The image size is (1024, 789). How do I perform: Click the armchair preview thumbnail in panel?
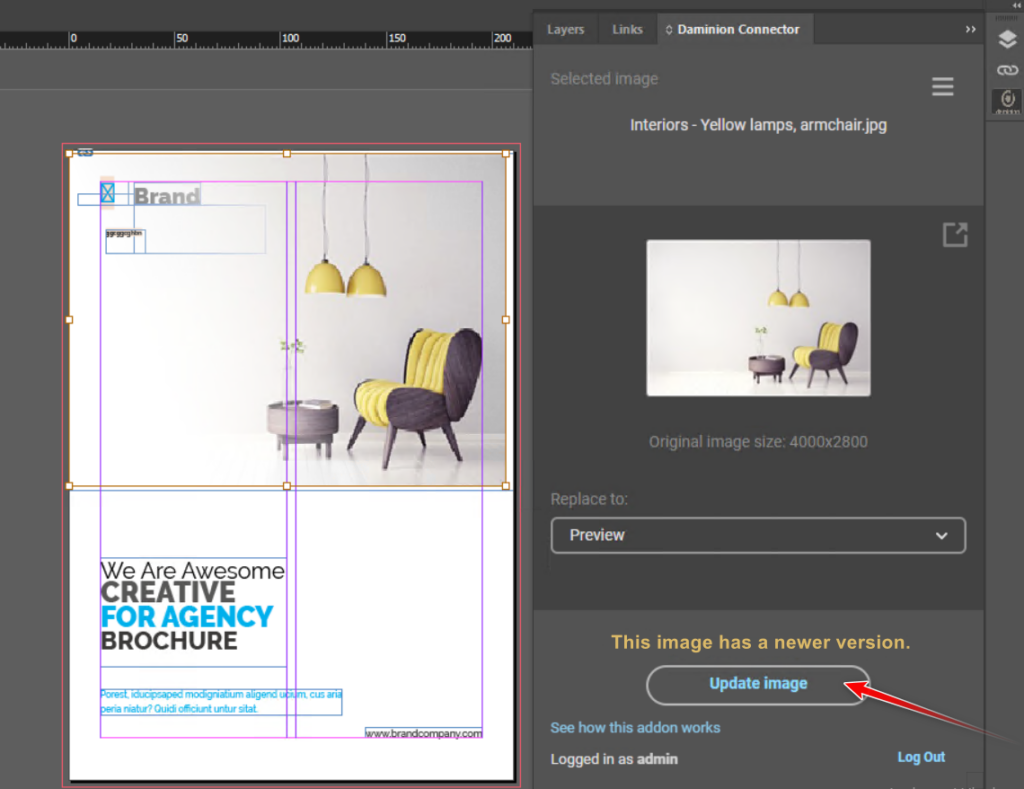(758, 318)
